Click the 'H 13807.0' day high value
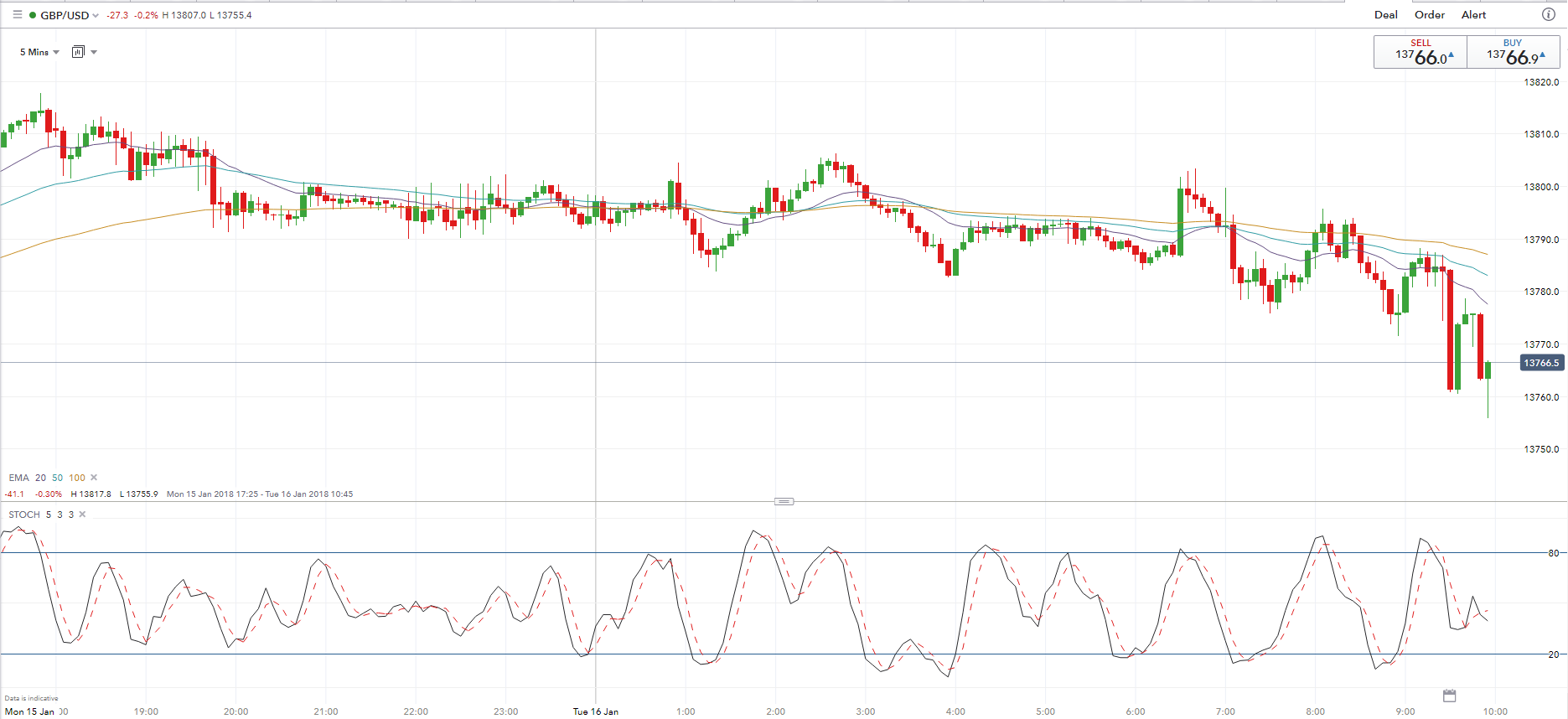The height and width of the screenshot is (719, 1568). click(184, 15)
